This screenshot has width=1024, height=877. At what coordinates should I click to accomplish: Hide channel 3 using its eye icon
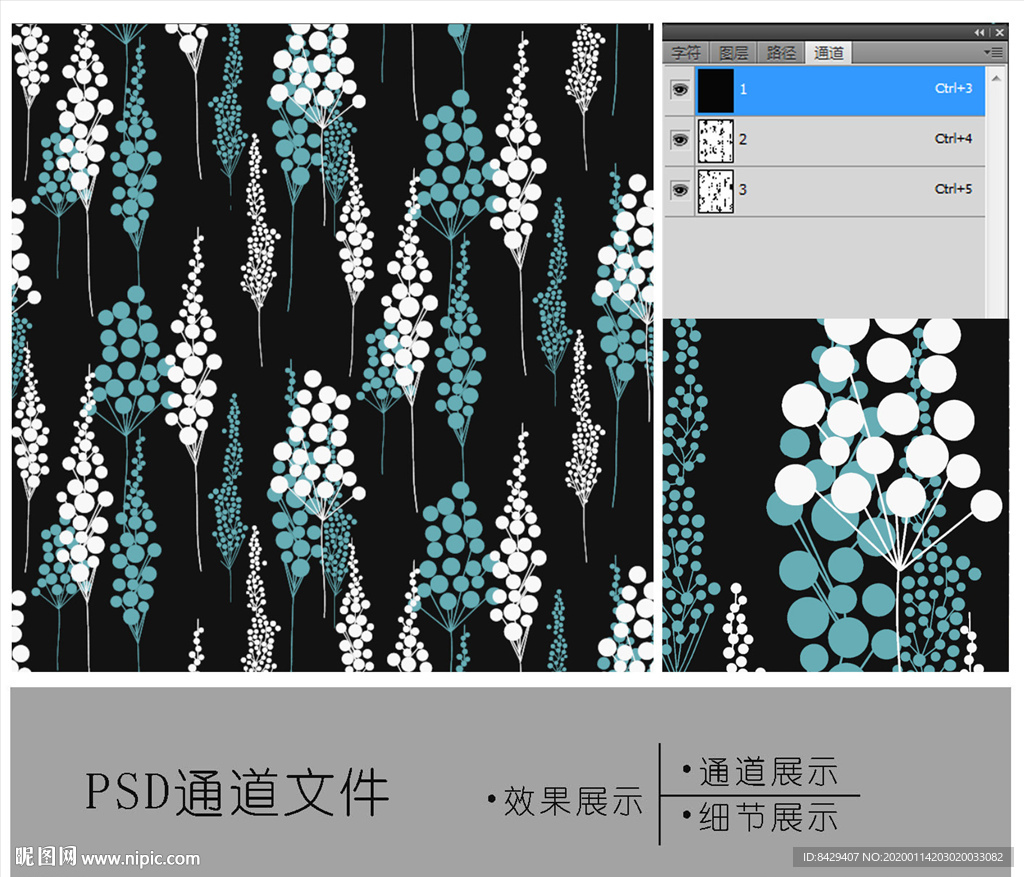coord(680,190)
